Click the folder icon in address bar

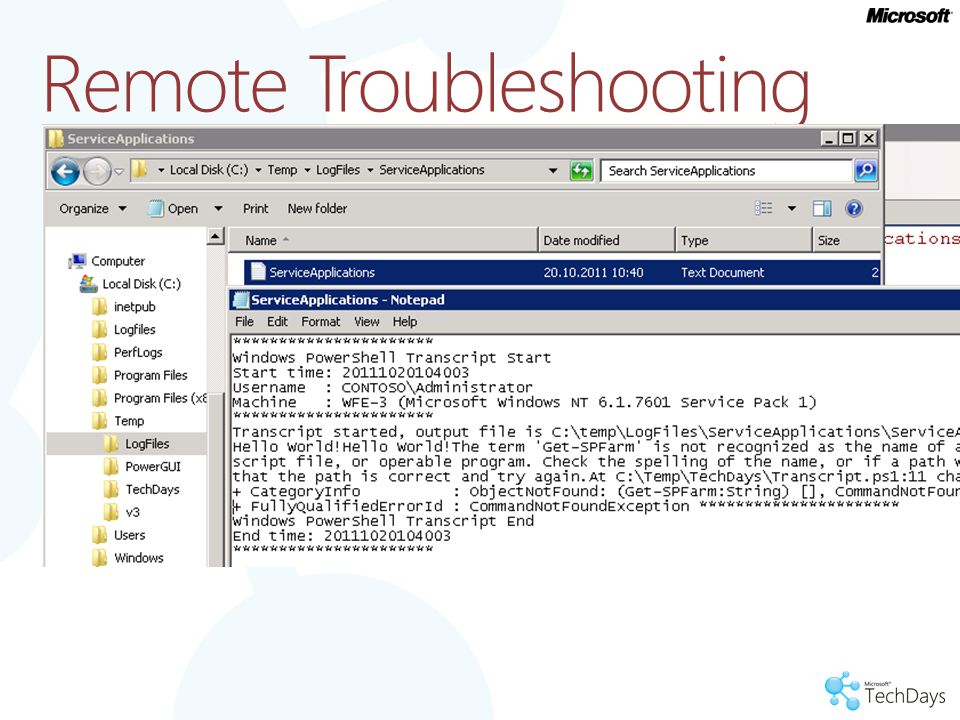tap(140, 169)
